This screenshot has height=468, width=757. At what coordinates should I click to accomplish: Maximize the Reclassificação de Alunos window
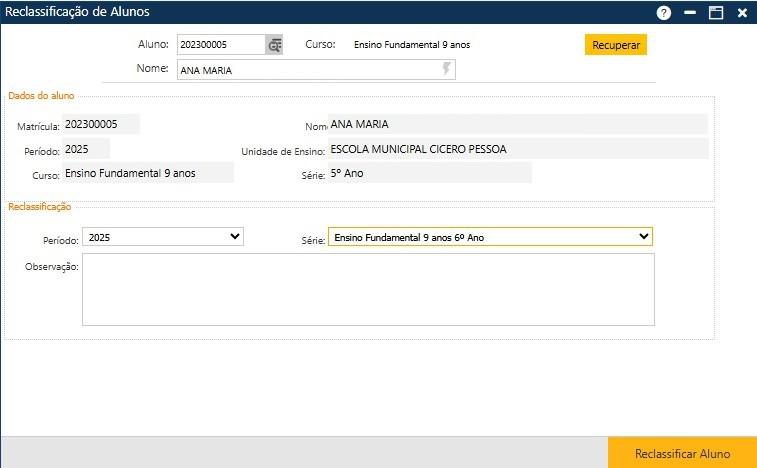pyautogui.click(x=716, y=13)
